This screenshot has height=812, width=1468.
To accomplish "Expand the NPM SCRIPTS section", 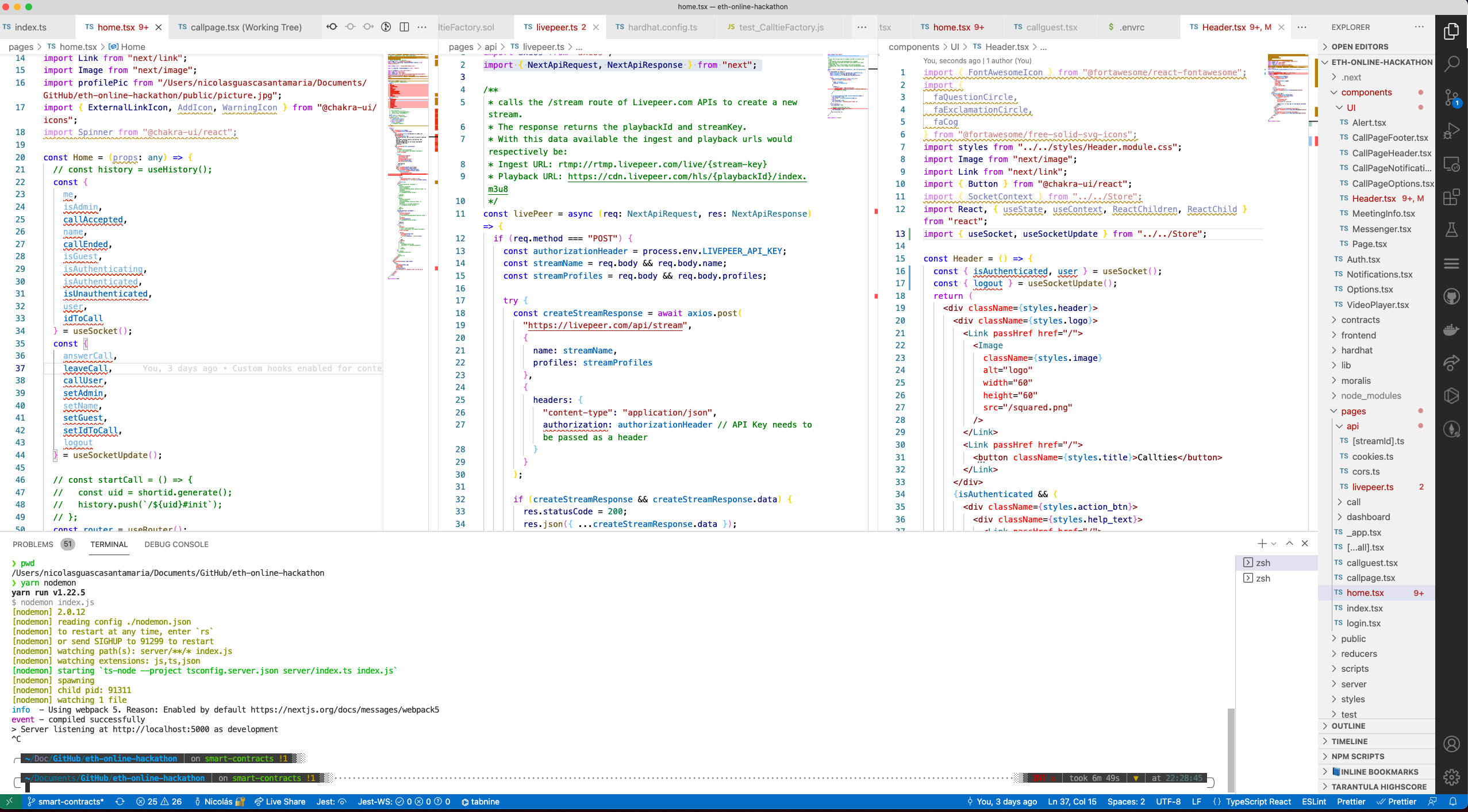I will [x=1376, y=756].
